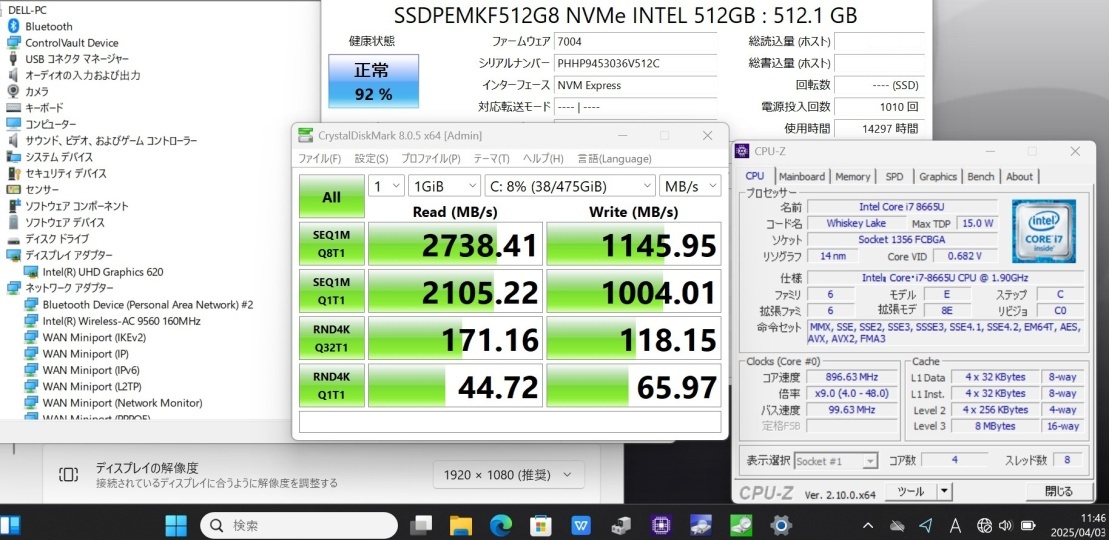Open the drive dropdown showing C: 8%
1109x540 pixels.
pos(569,186)
